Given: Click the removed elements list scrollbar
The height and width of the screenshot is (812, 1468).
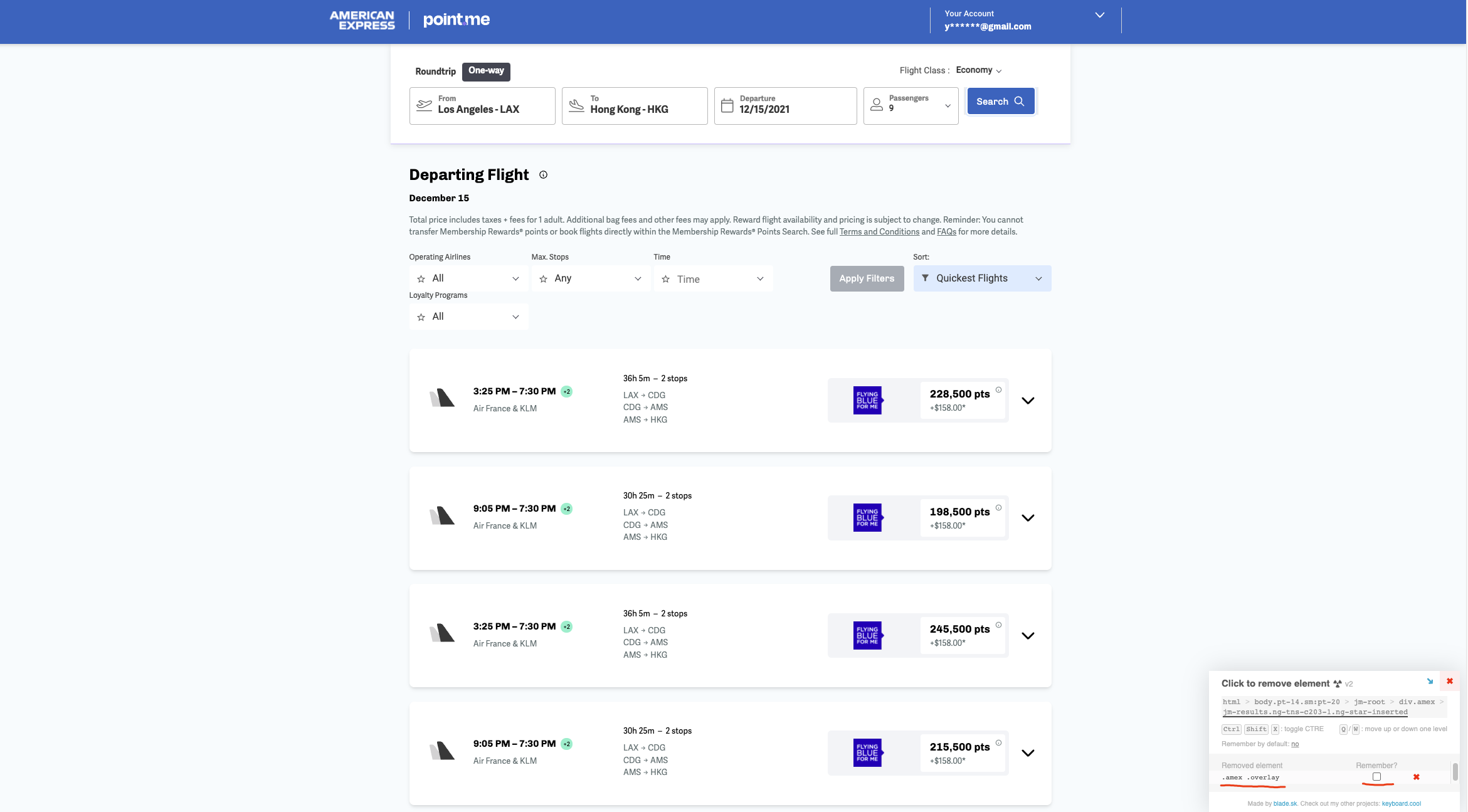Looking at the screenshot, I should click(x=1455, y=772).
